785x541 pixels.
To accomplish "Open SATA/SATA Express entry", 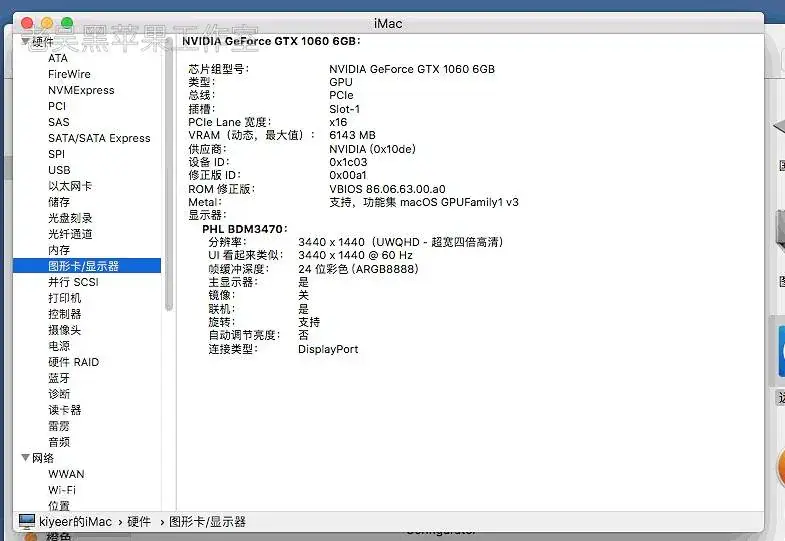I will tap(99, 138).
